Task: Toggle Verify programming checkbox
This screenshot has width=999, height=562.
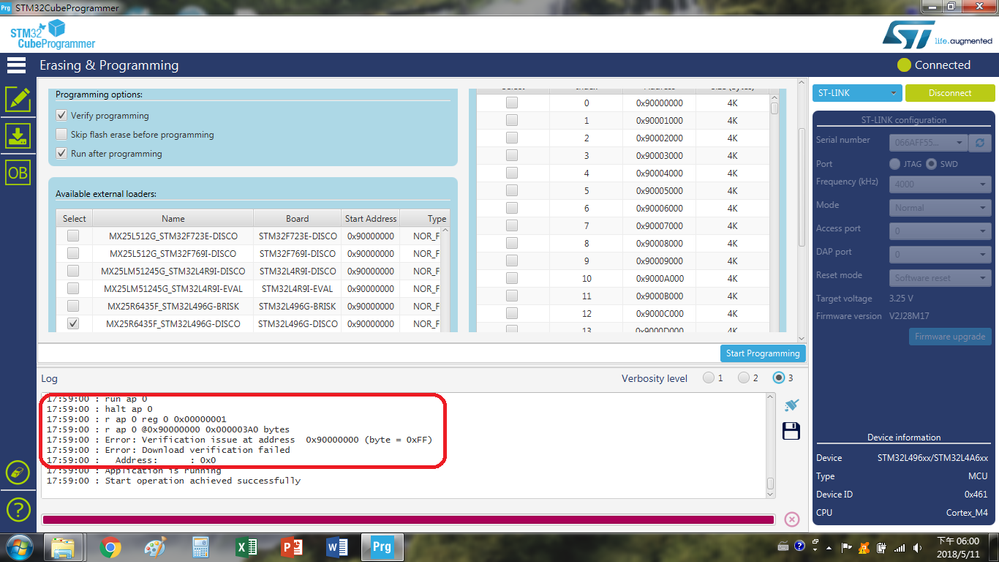Action: [x=61, y=115]
